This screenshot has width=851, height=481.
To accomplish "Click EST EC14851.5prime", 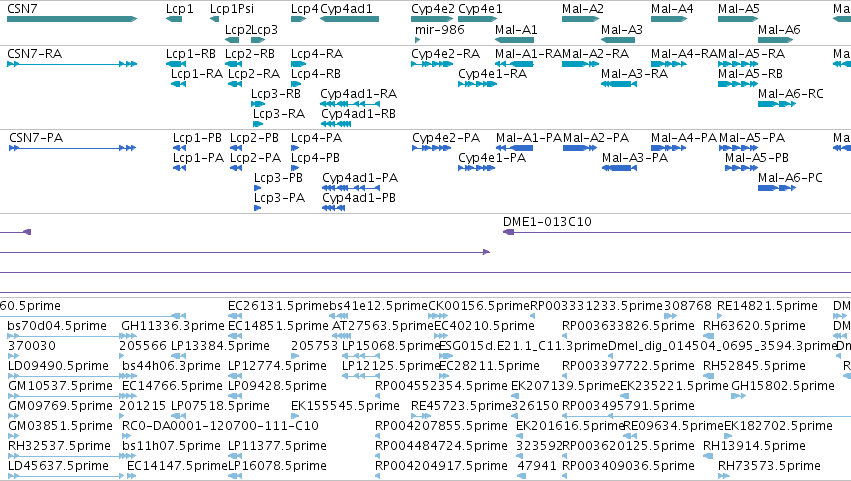I will (x=278, y=326).
